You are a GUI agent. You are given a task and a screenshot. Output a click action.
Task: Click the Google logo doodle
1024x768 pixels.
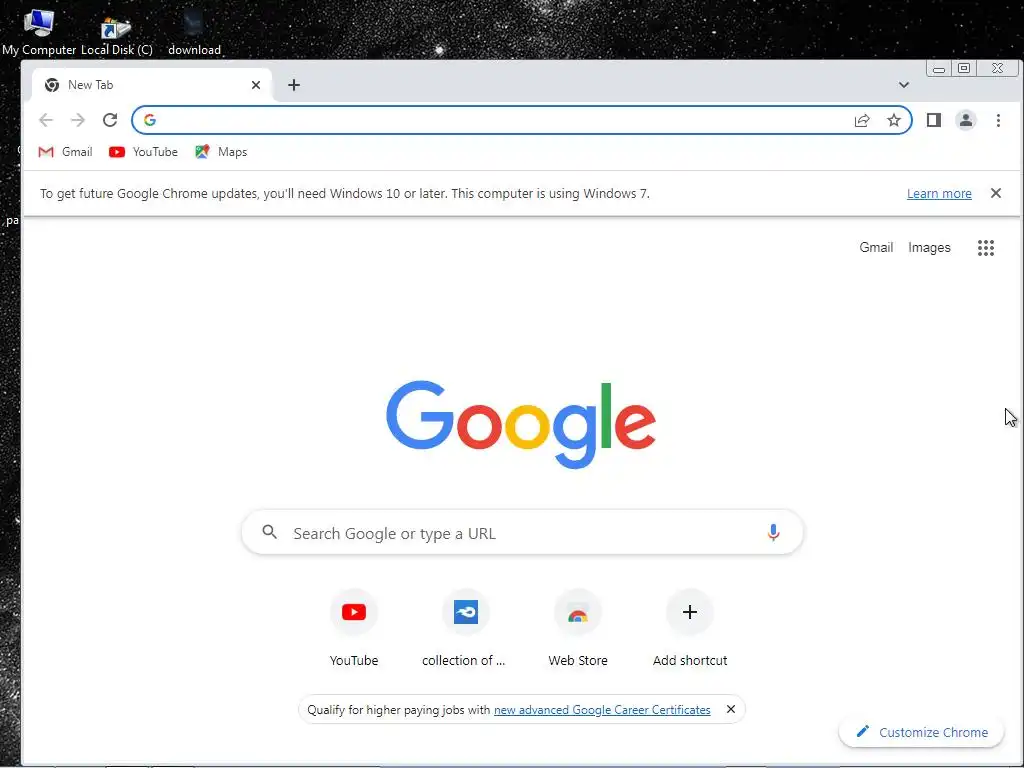click(521, 424)
